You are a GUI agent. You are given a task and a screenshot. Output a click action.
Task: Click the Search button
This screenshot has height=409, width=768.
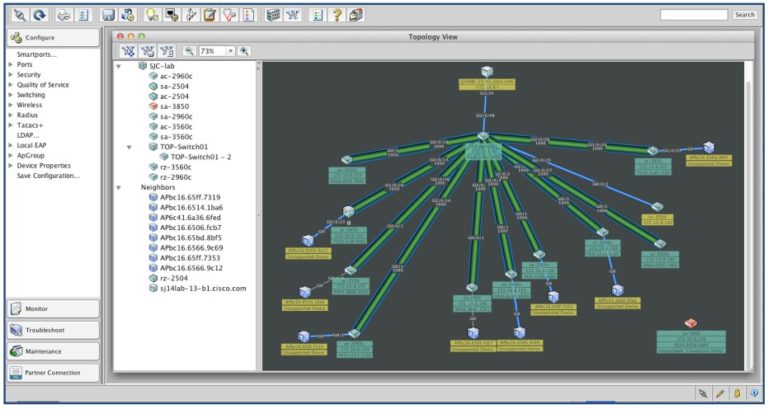pyautogui.click(x=744, y=15)
